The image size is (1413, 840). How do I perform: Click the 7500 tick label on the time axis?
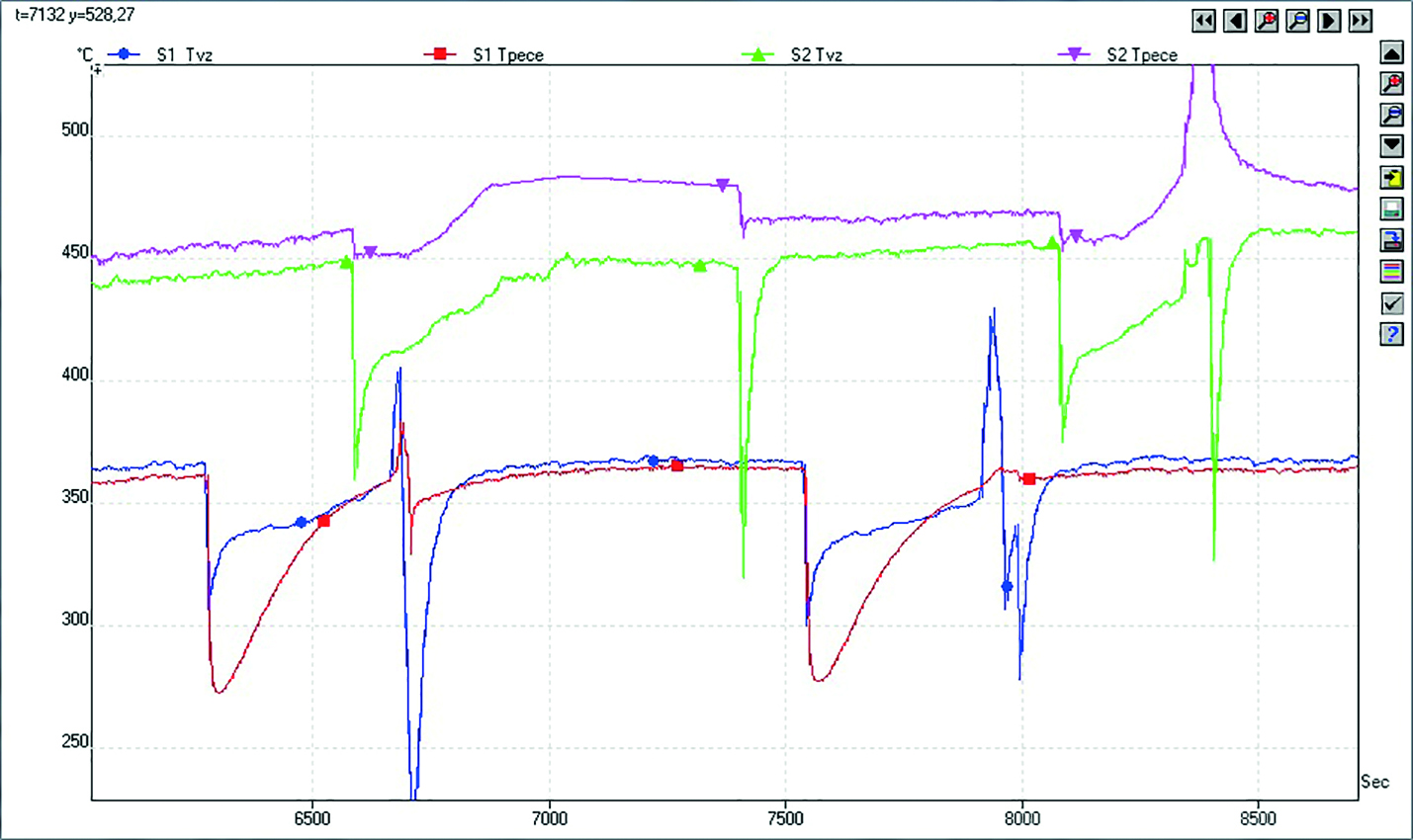point(785,818)
